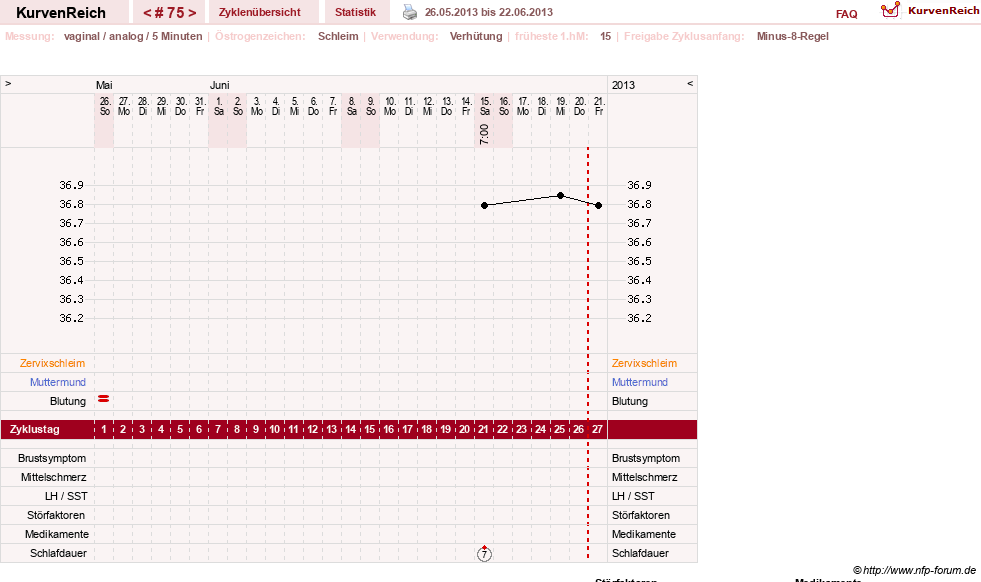The height and width of the screenshot is (582, 981).
Task: Click the früheste 1.hM value 15
Action: pyautogui.click(x=606, y=36)
